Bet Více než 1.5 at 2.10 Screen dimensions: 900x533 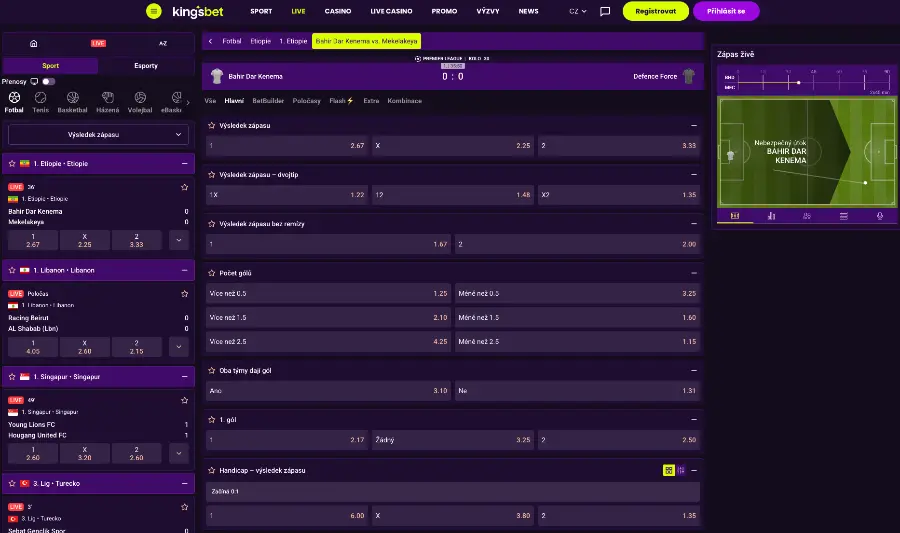point(328,317)
